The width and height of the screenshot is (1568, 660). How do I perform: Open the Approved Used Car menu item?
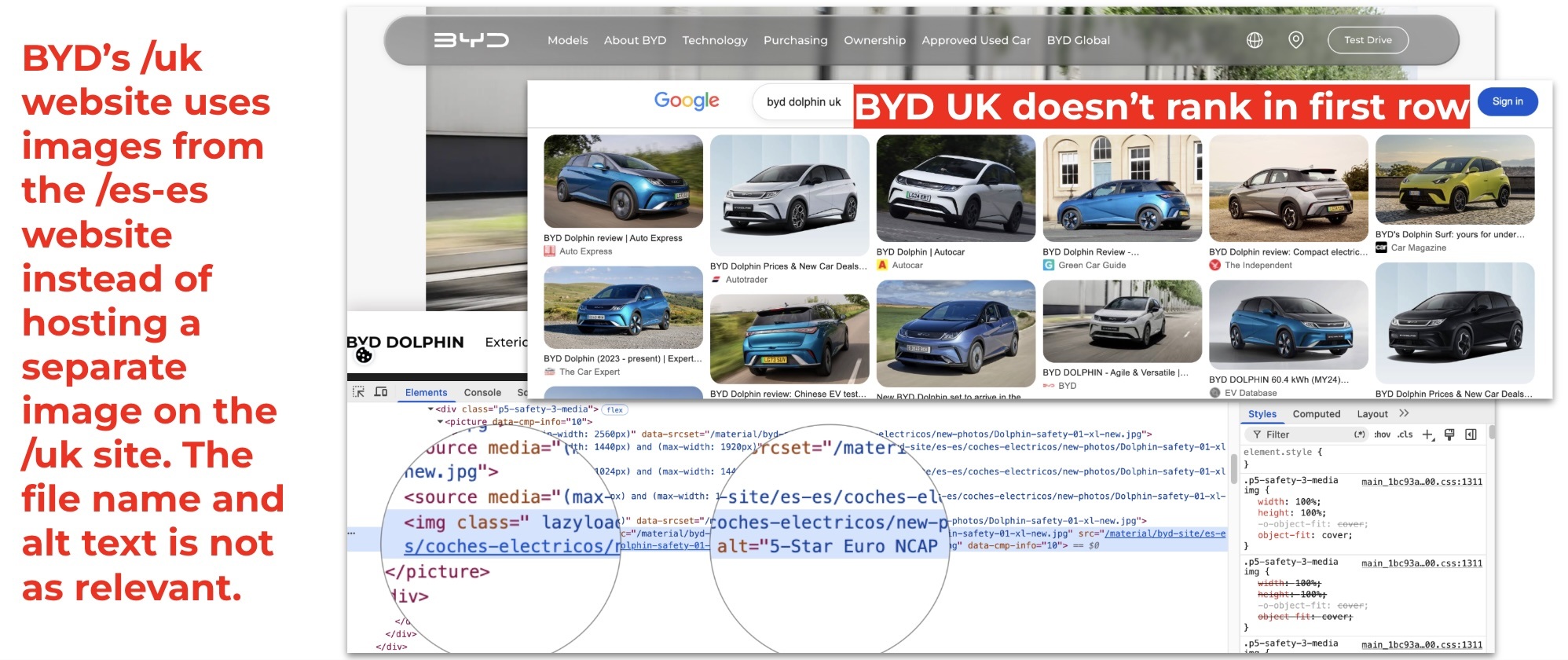pos(976,40)
